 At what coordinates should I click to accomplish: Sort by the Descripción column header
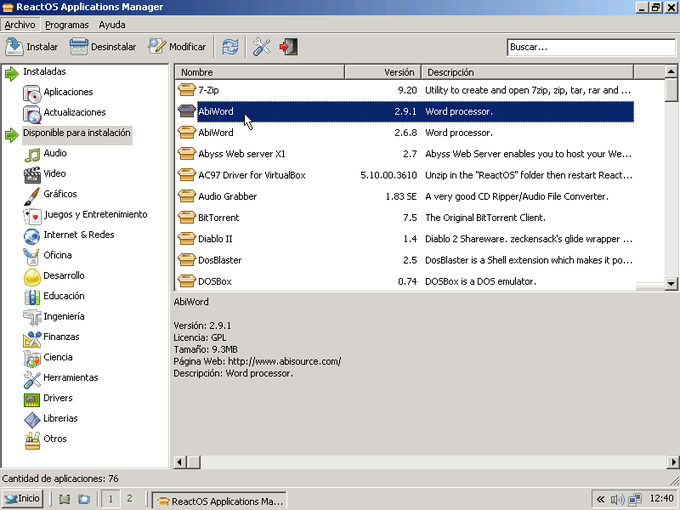point(527,72)
